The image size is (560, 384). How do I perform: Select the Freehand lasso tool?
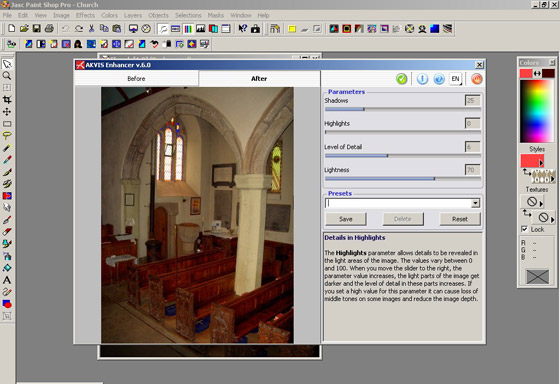point(7,136)
